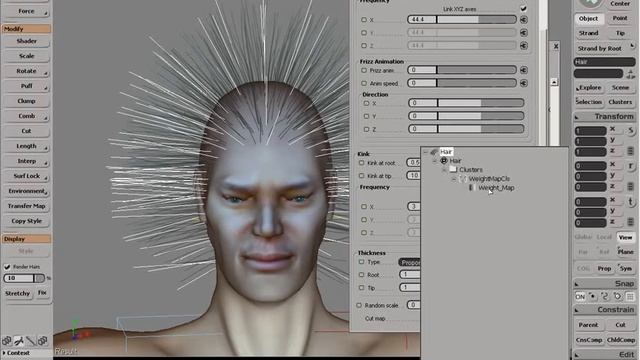The width and height of the screenshot is (640, 360).
Task: Click the rotate 'r' transform icon
Action: [631, 166]
